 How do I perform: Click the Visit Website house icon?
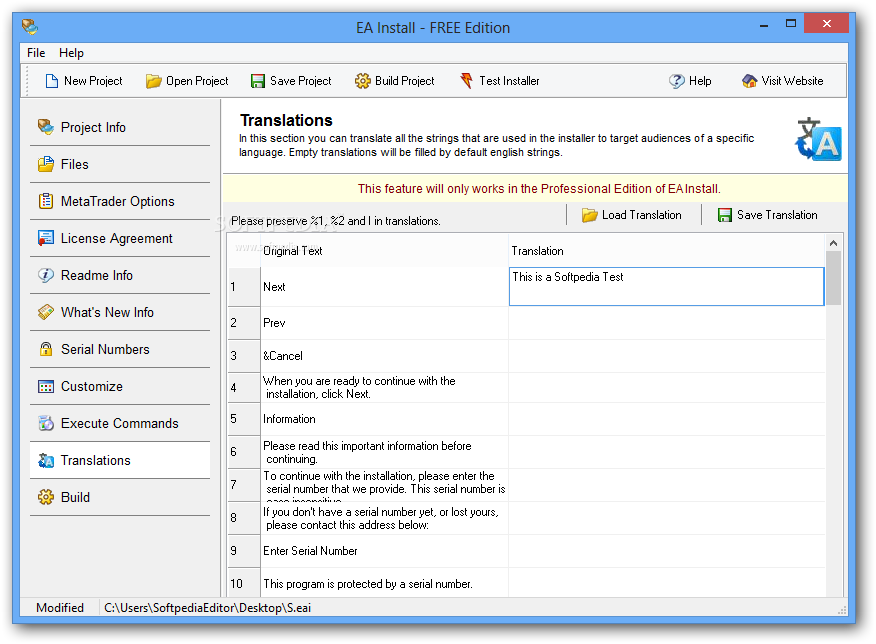749,82
